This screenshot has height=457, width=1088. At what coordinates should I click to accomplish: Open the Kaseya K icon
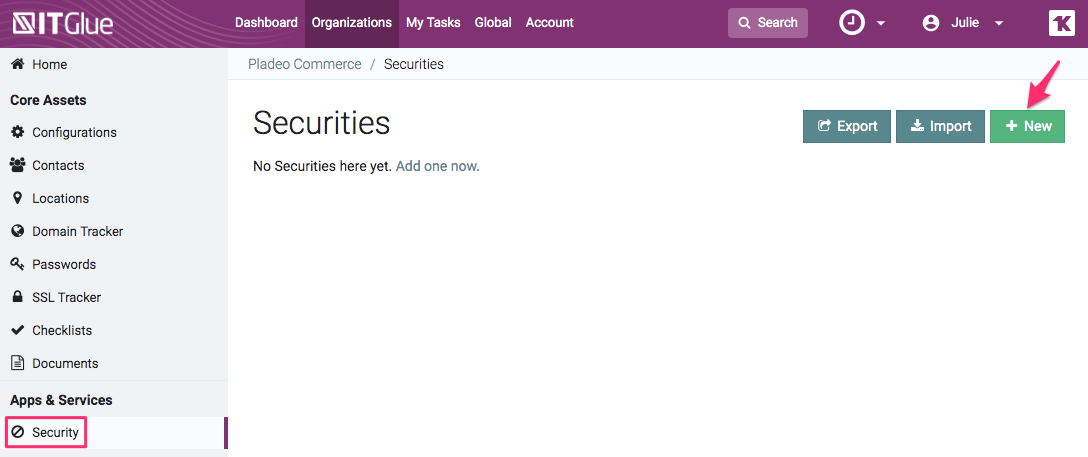pos(1061,23)
